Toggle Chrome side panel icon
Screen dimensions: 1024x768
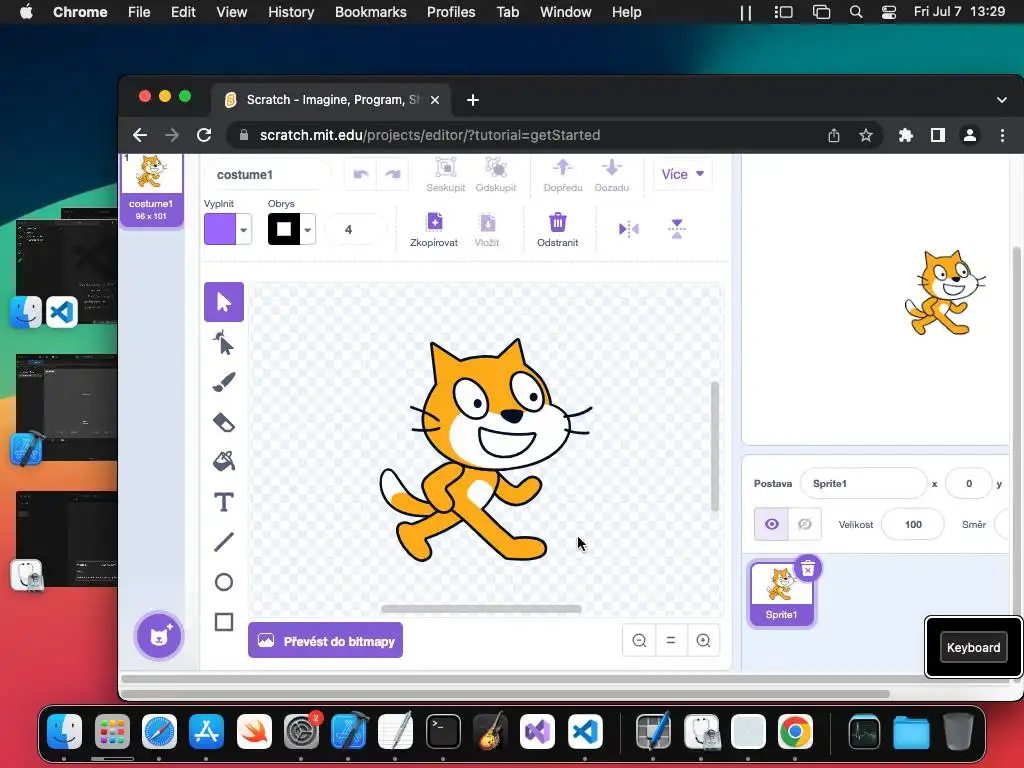coord(938,135)
